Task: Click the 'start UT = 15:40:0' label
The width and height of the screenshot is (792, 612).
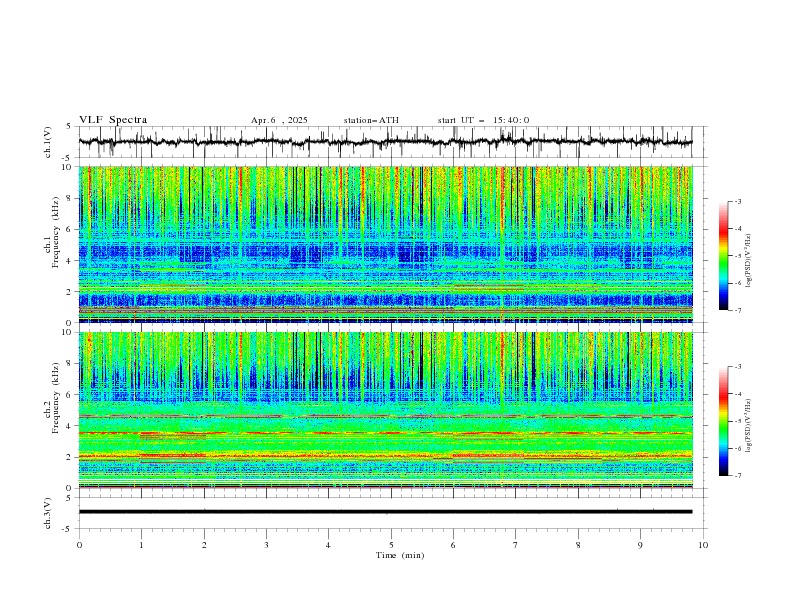Action: pos(483,120)
